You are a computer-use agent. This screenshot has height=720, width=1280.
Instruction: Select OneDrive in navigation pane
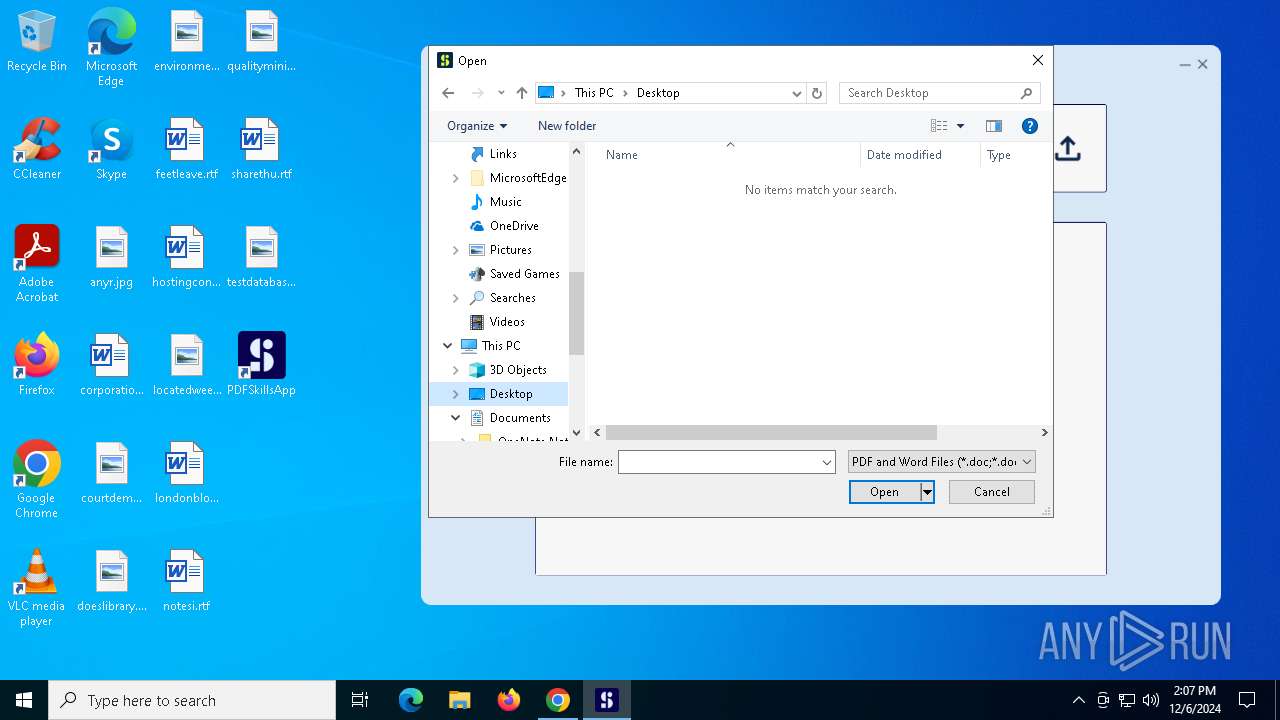pos(514,226)
